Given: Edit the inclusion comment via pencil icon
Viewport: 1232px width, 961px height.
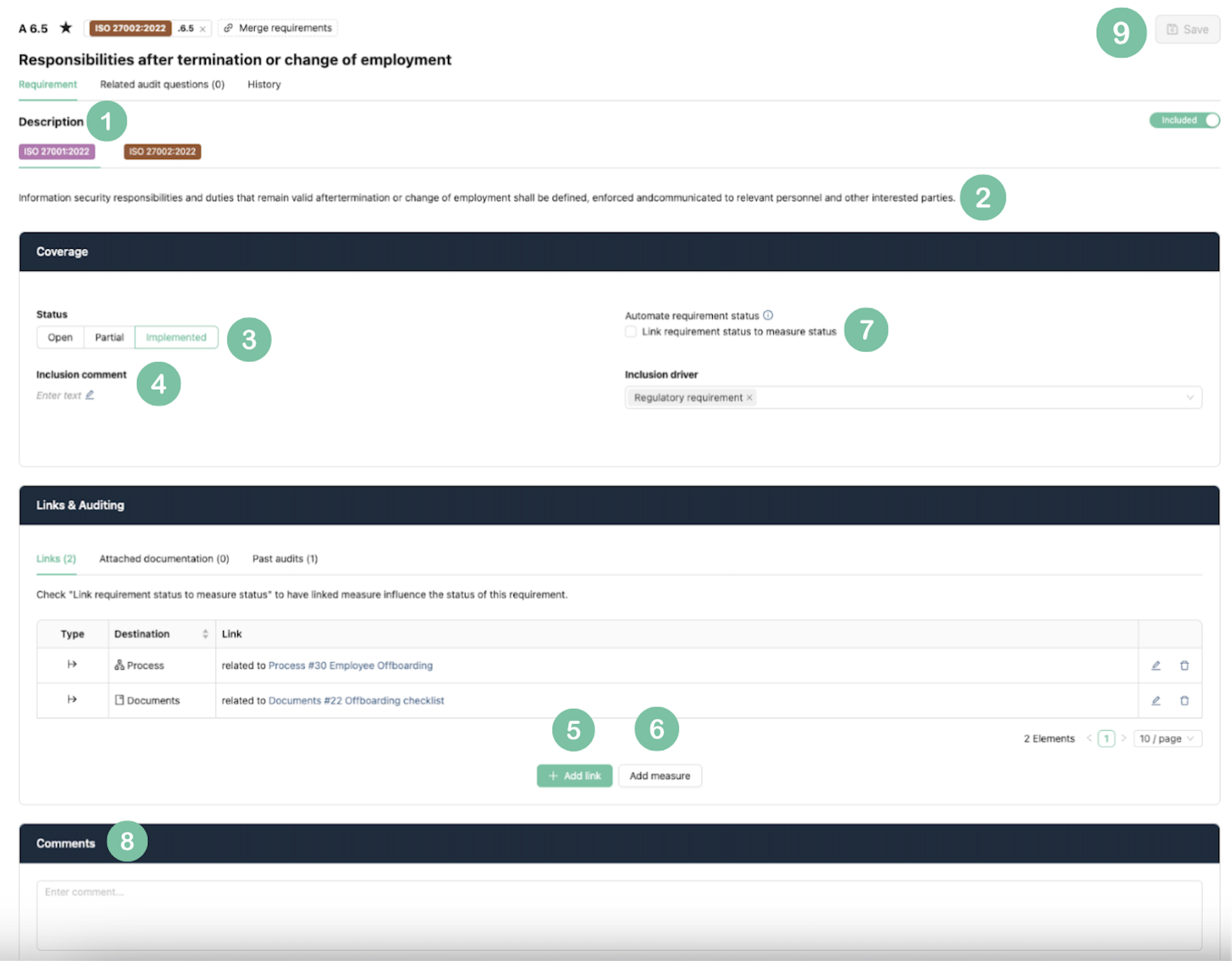Looking at the screenshot, I should click(x=90, y=395).
